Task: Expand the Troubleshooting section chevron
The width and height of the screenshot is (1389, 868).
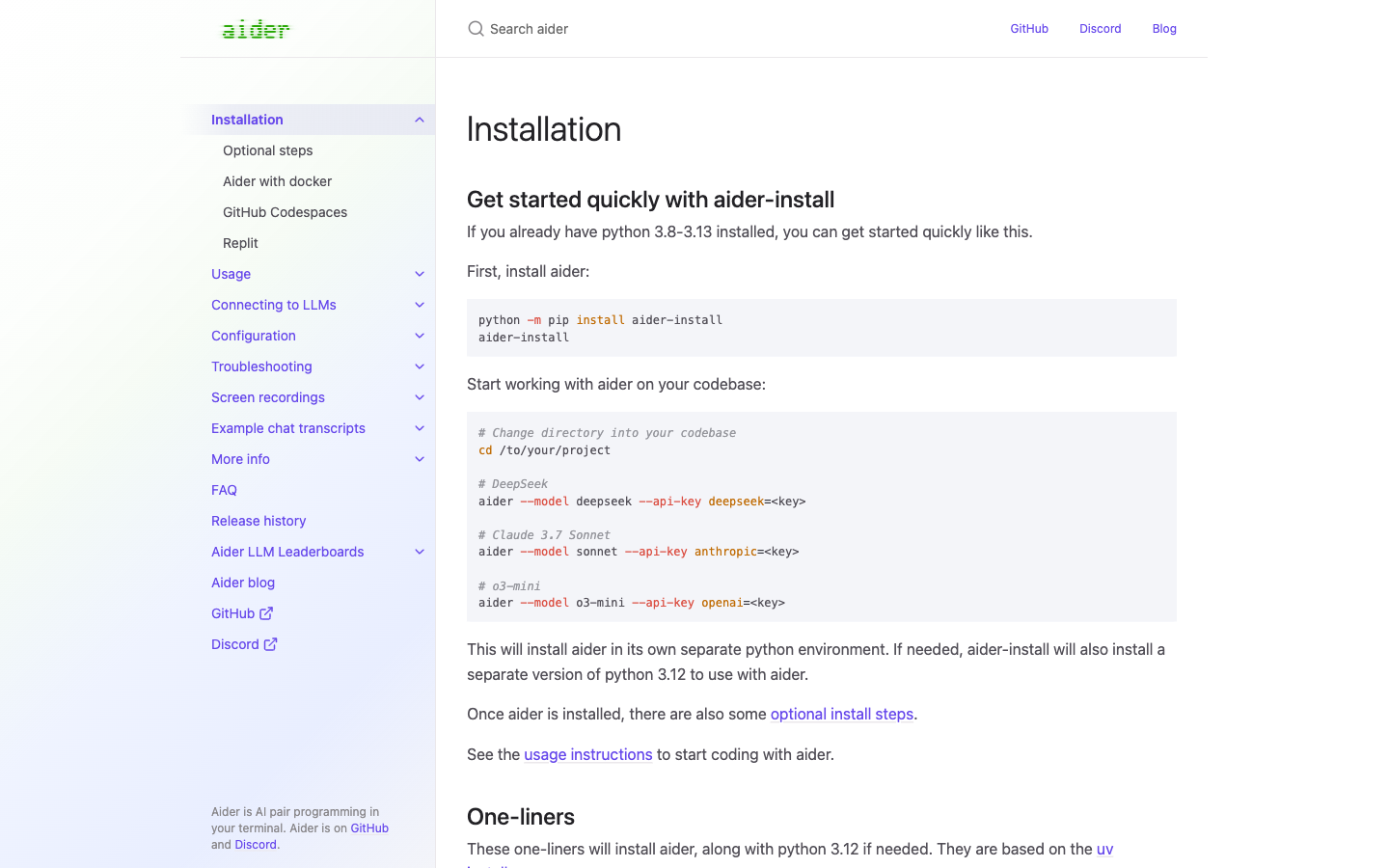Action: [420, 366]
